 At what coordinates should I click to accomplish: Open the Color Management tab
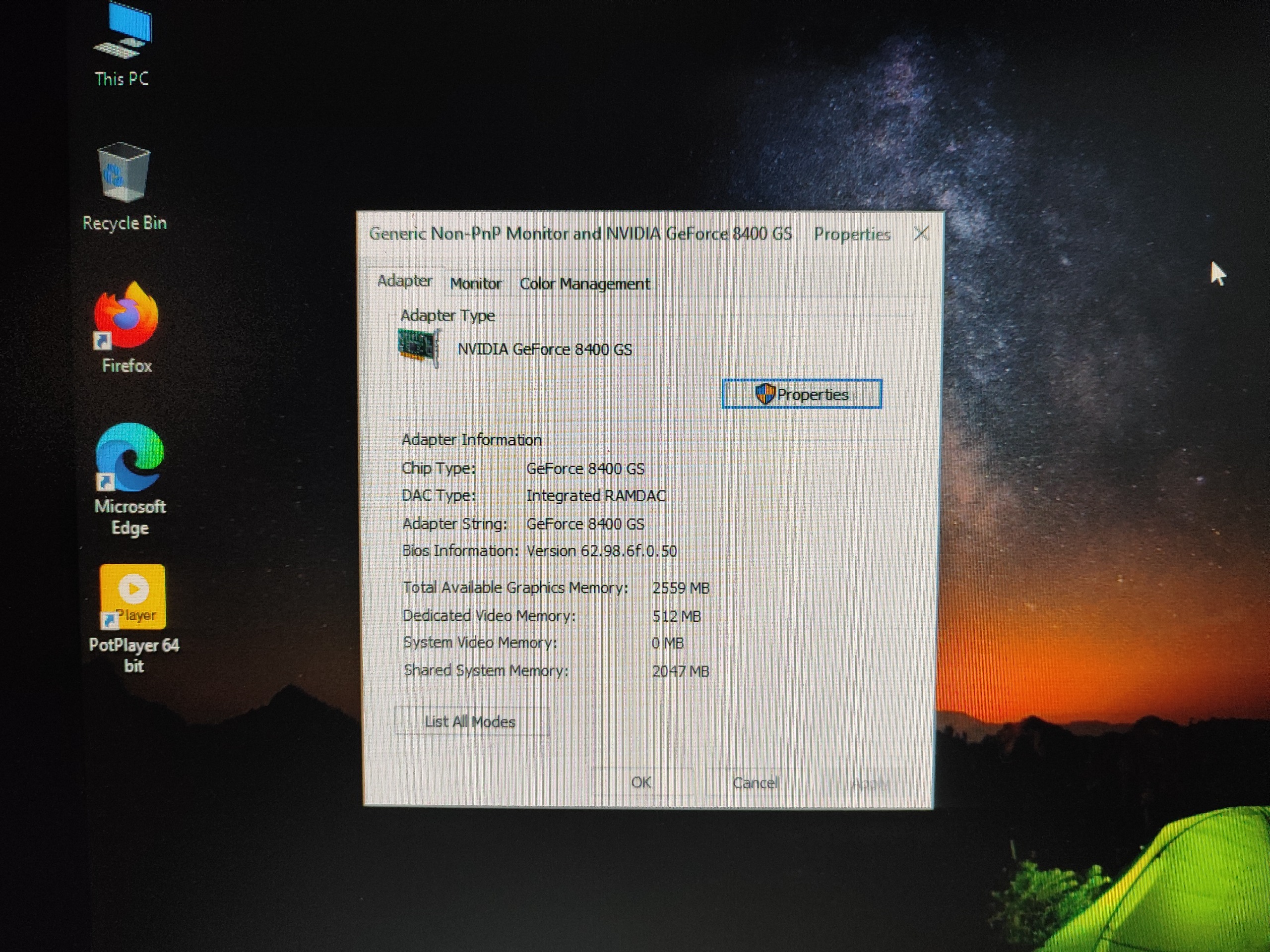tap(584, 284)
